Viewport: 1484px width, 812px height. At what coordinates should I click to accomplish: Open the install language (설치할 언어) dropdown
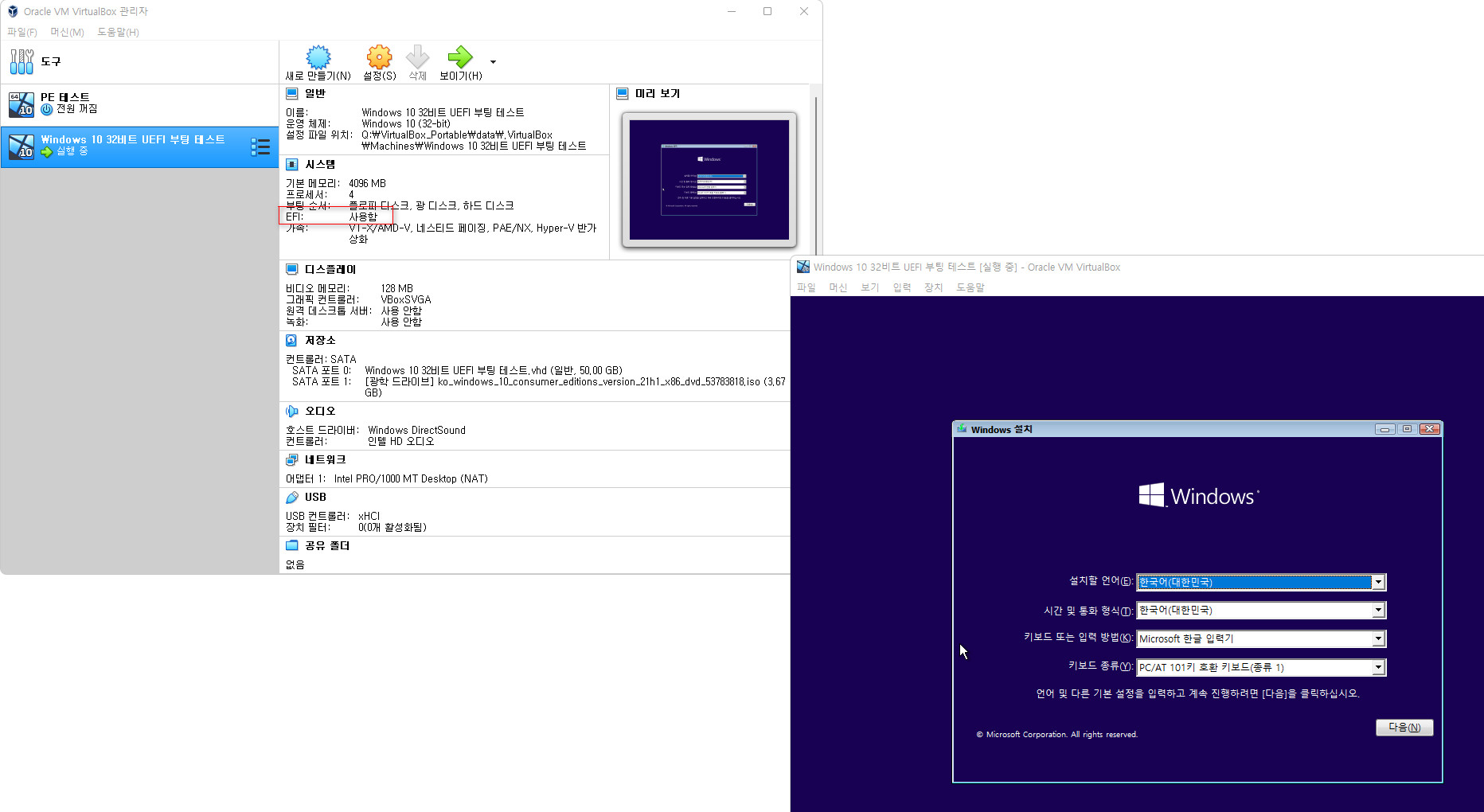1261,582
